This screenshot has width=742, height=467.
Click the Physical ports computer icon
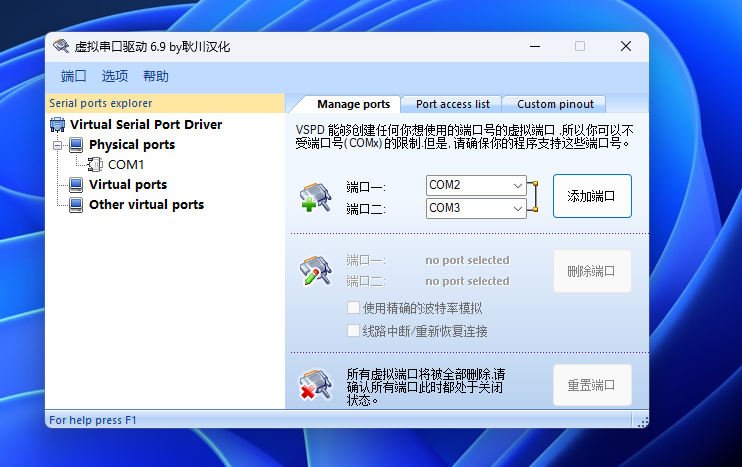(76, 145)
